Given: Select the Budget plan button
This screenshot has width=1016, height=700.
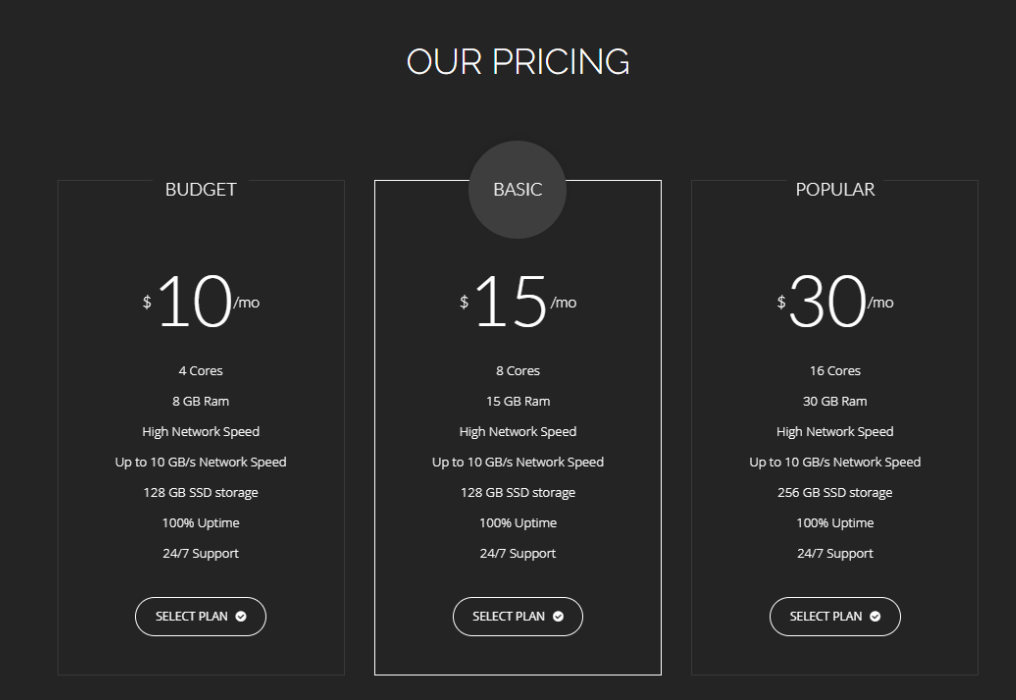Looking at the screenshot, I should tap(201, 616).
